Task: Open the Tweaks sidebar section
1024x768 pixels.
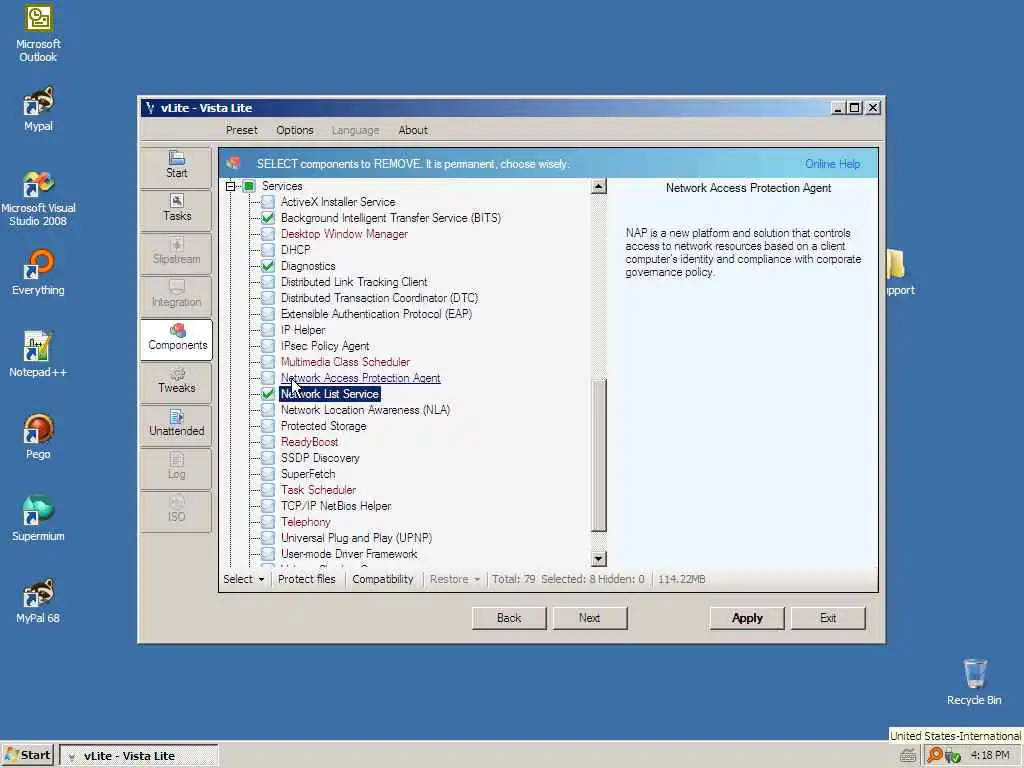Action: point(176,381)
